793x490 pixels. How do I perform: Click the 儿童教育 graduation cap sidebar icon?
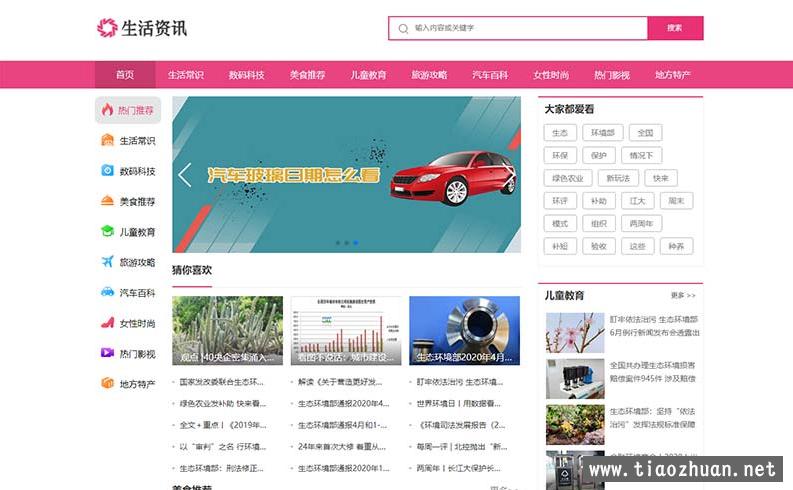coord(107,231)
